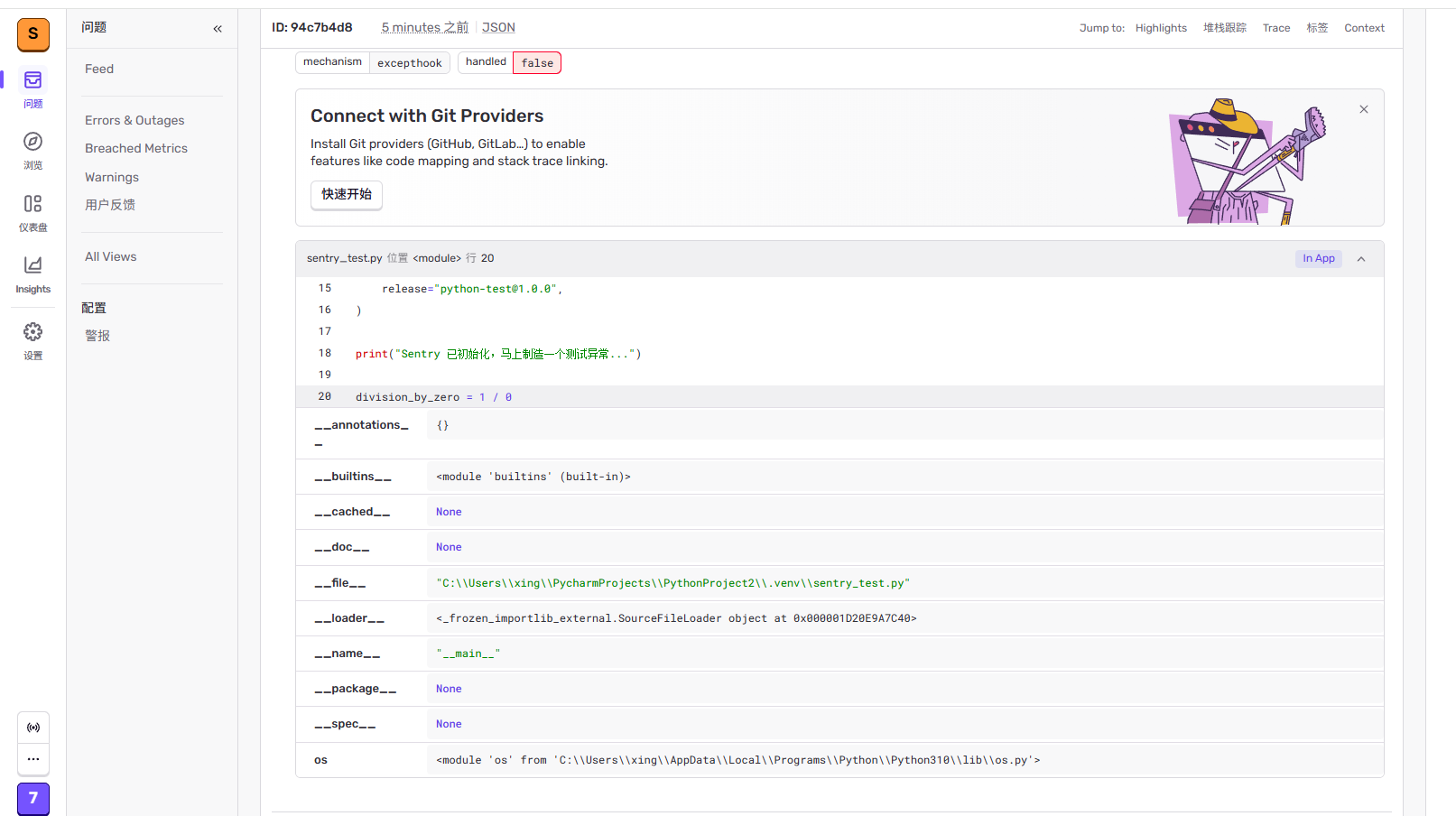Viewport: 1456px width, 816px height.
Task: Click the organization avatar S logo
Action: coord(33,34)
